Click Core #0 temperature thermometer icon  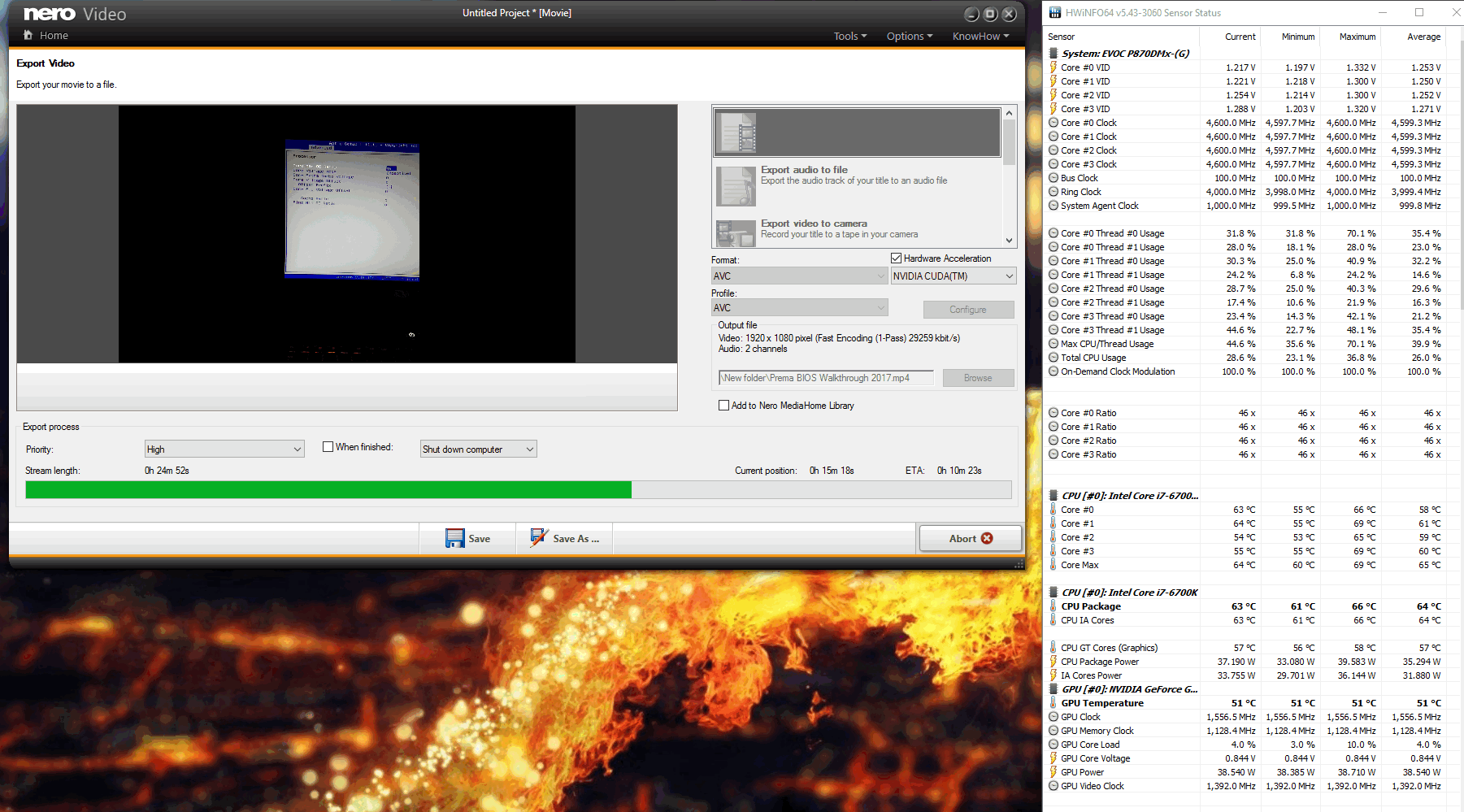click(x=1053, y=510)
